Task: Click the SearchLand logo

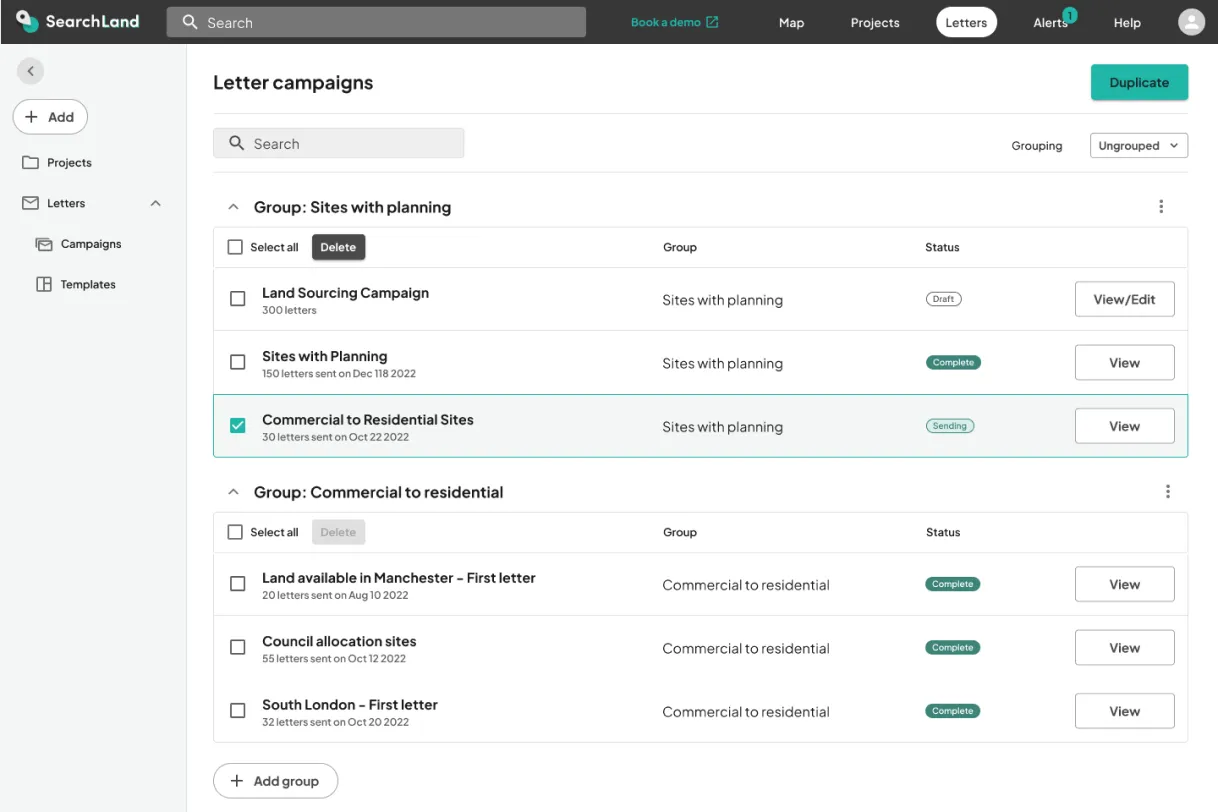Action: click(78, 21)
